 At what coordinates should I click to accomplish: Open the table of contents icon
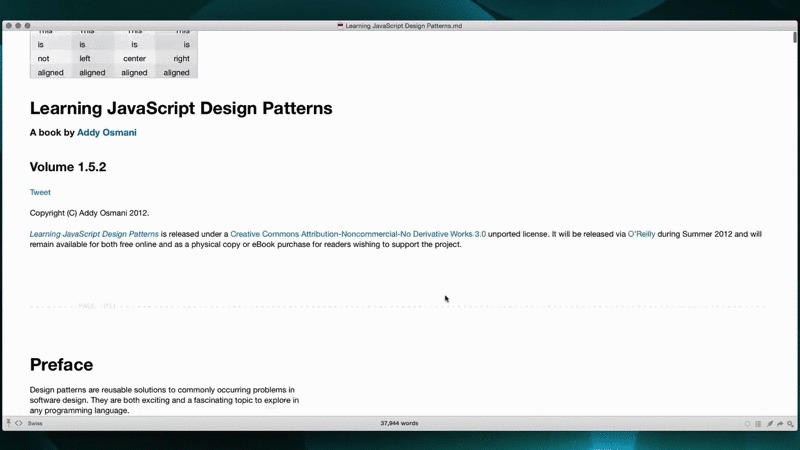758,424
